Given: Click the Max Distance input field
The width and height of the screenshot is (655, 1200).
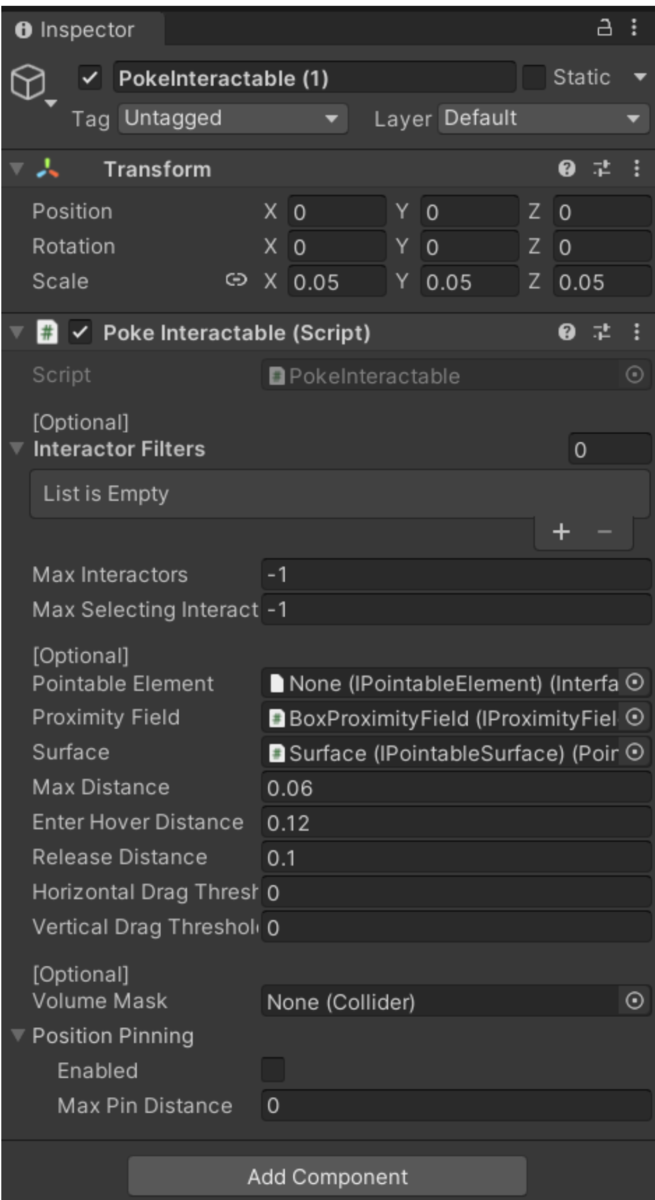Looking at the screenshot, I should point(456,788).
